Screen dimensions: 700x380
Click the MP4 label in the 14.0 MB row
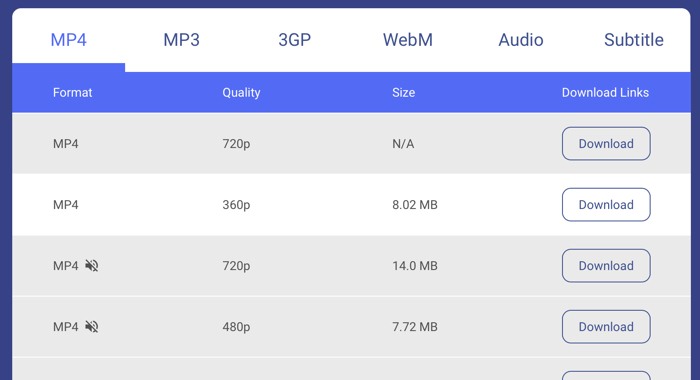click(x=66, y=266)
